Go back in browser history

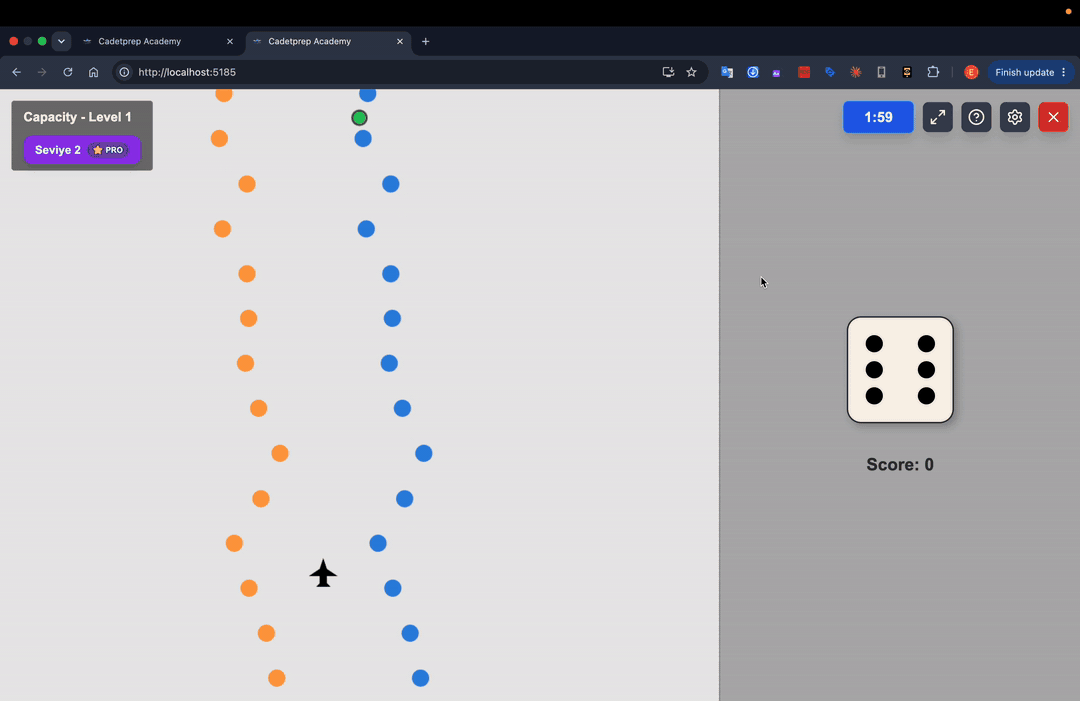click(x=17, y=72)
